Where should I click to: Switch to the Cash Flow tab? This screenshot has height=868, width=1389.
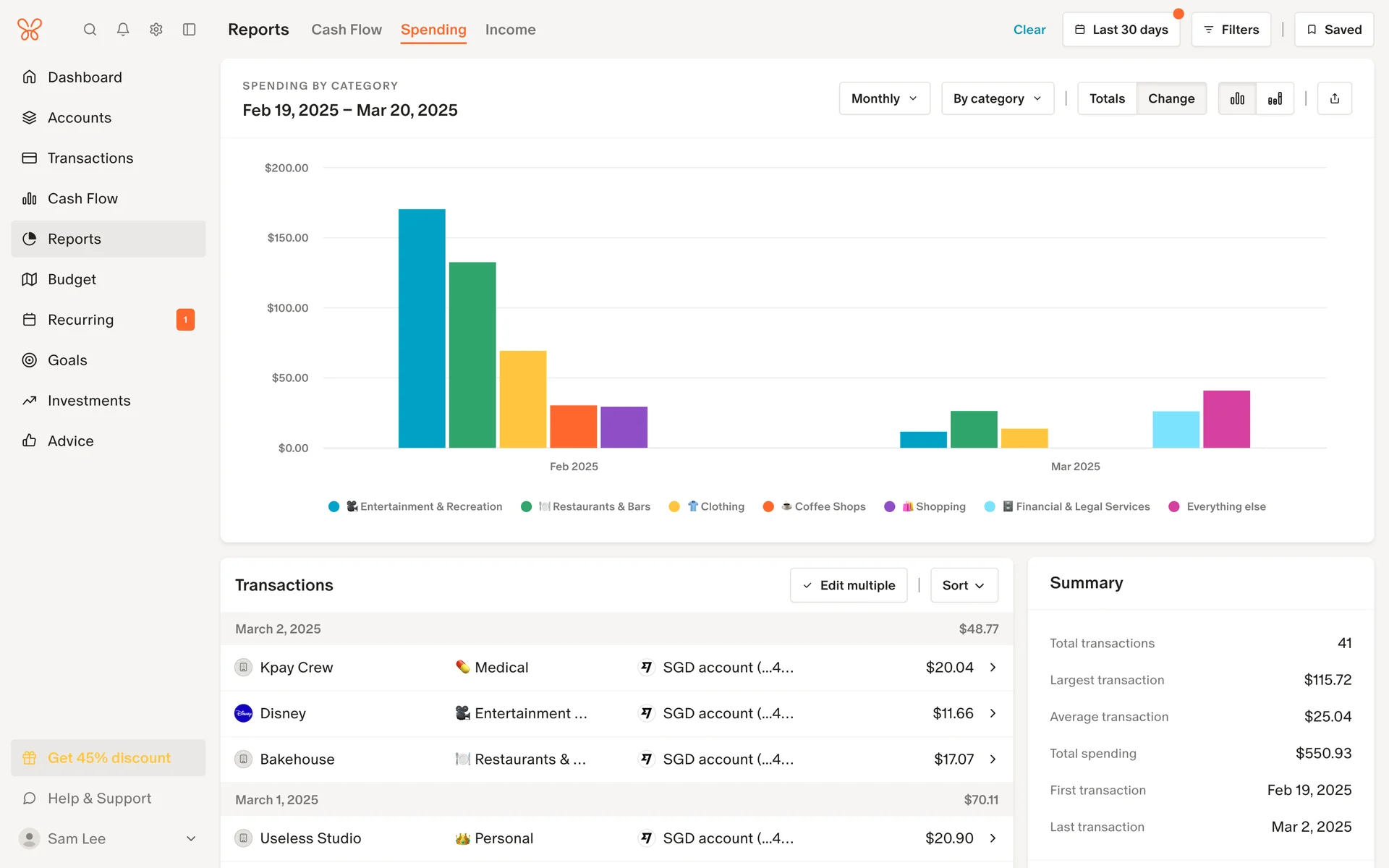tap(347, 30)
